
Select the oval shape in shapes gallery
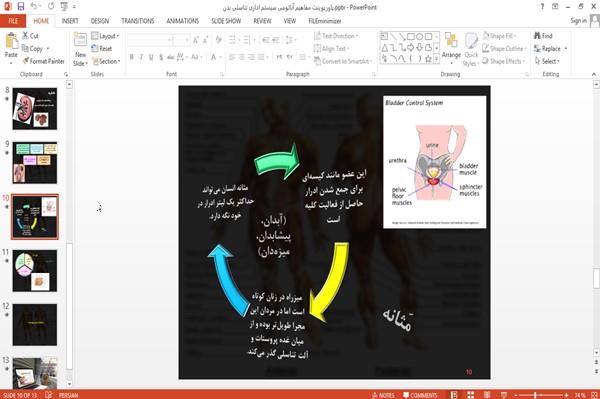point(420,37)
